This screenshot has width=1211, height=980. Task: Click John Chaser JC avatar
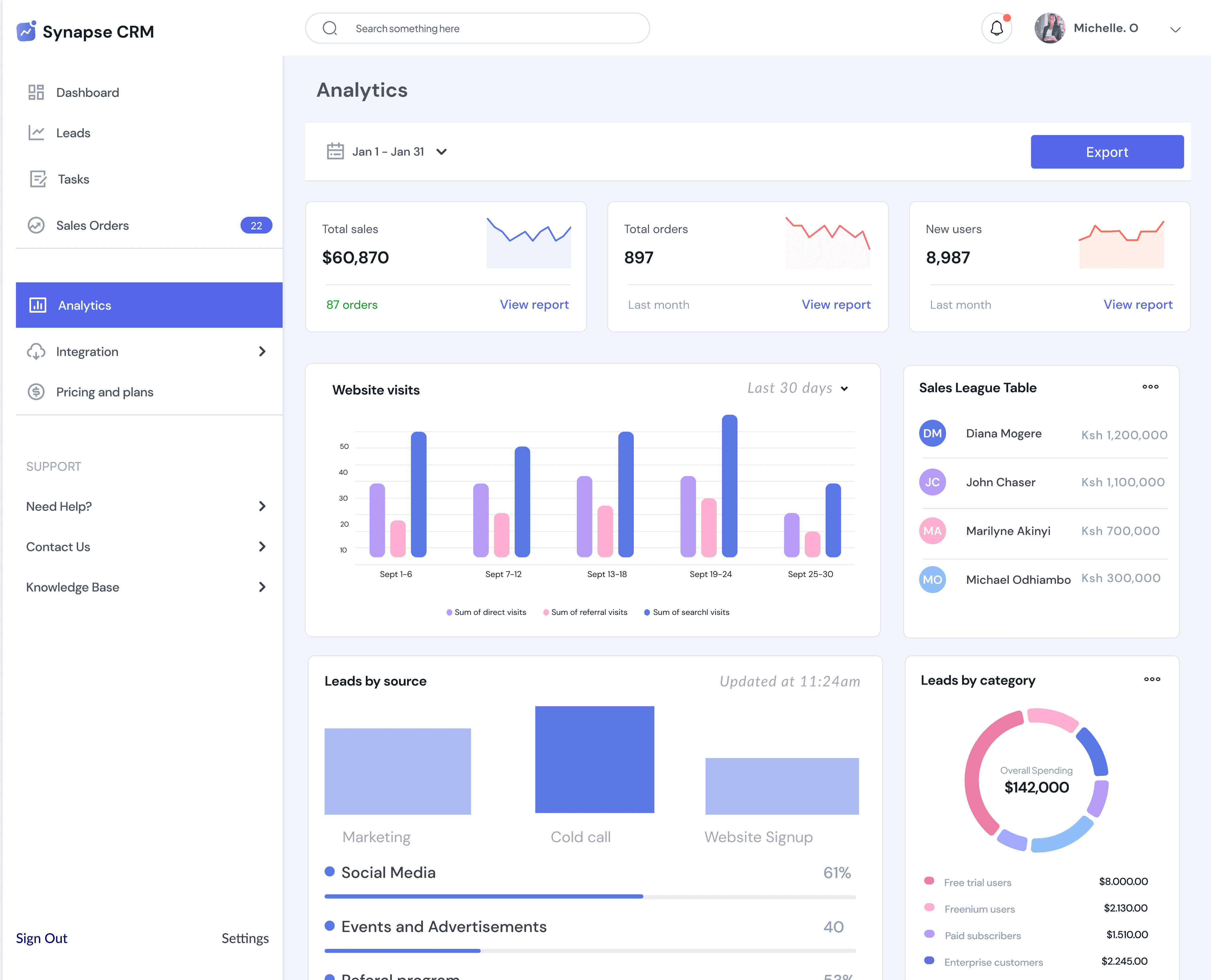[933, 482]
